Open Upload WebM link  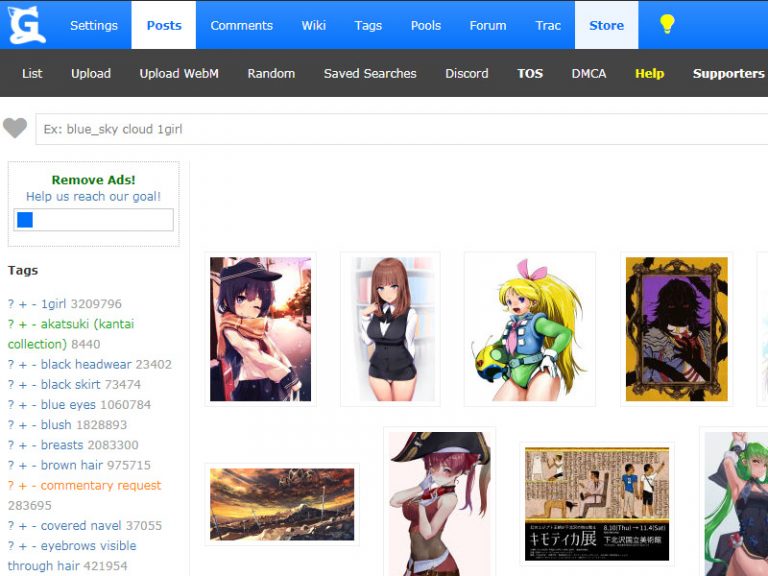[179, 73]
